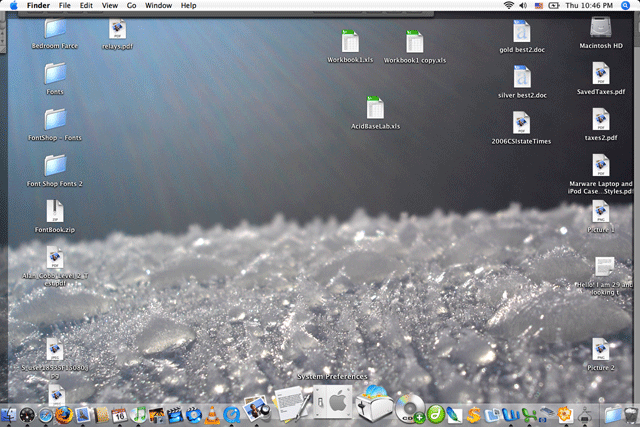Screen dimensions: 640x427
Task: Open QuickTime Player in the Dock
Action: [x=231, y=415]
